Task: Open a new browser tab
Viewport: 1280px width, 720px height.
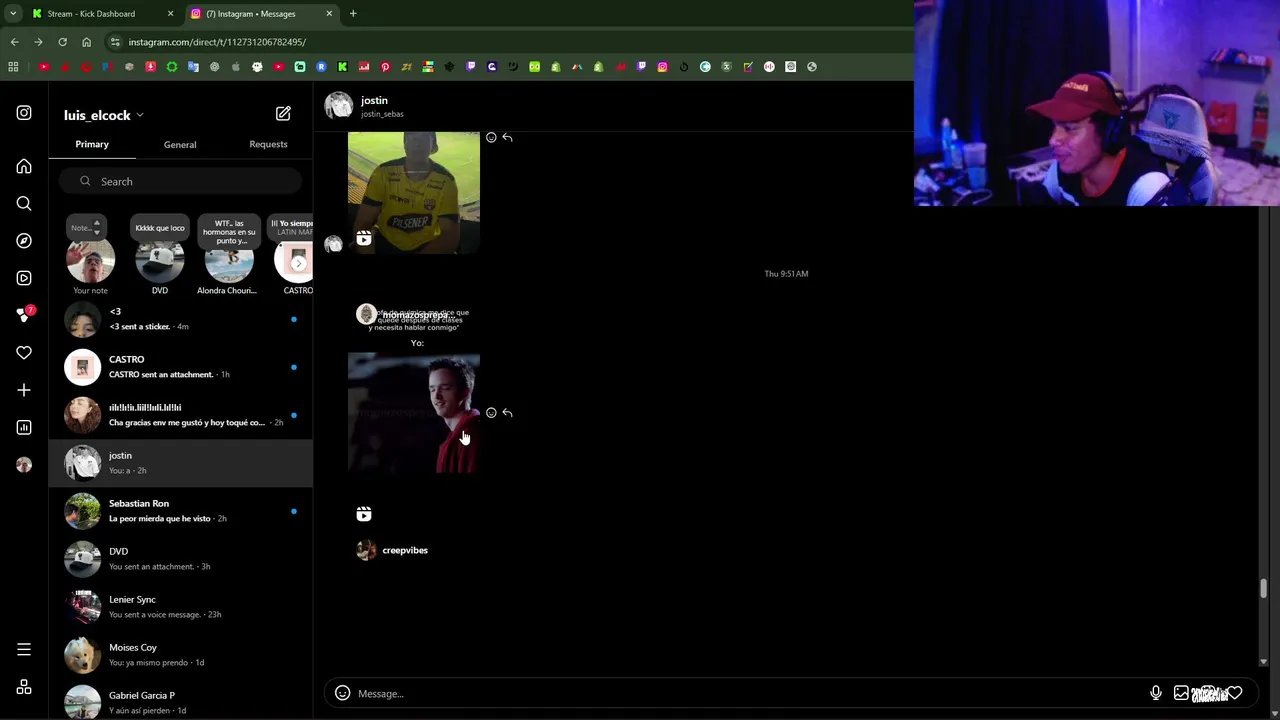Action: click(353, 13)
